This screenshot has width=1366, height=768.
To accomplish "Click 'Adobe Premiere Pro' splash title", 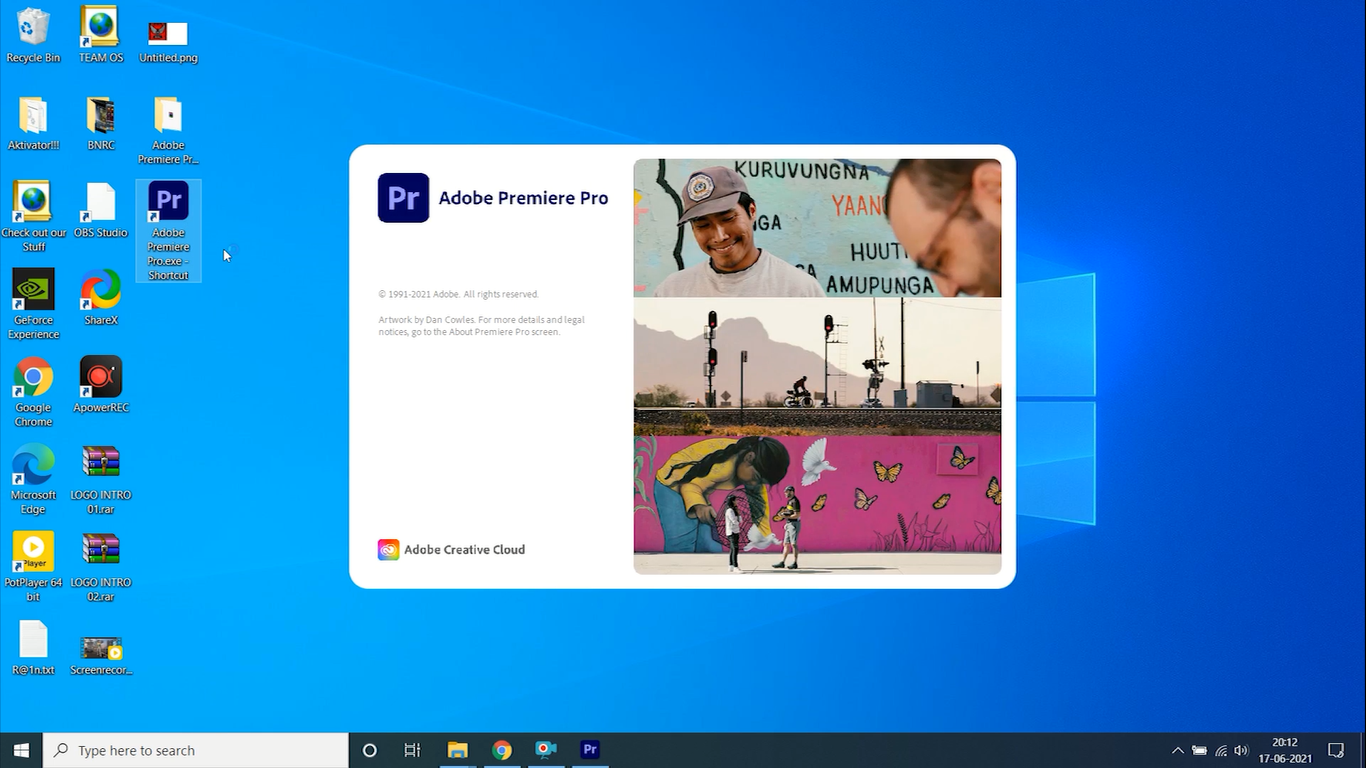I will 523,198.
